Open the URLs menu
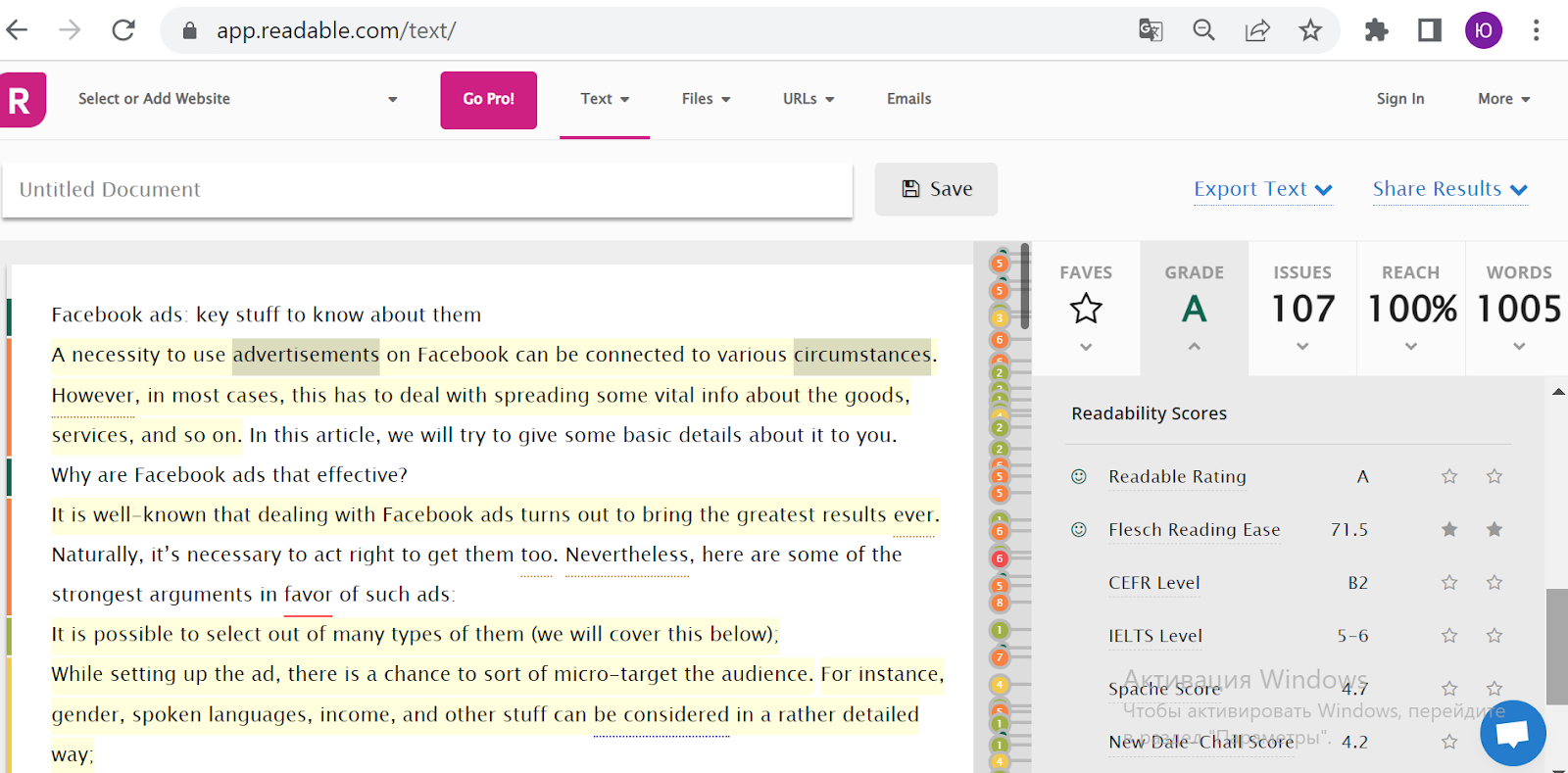1568x773 pixels. pos(808,99)
